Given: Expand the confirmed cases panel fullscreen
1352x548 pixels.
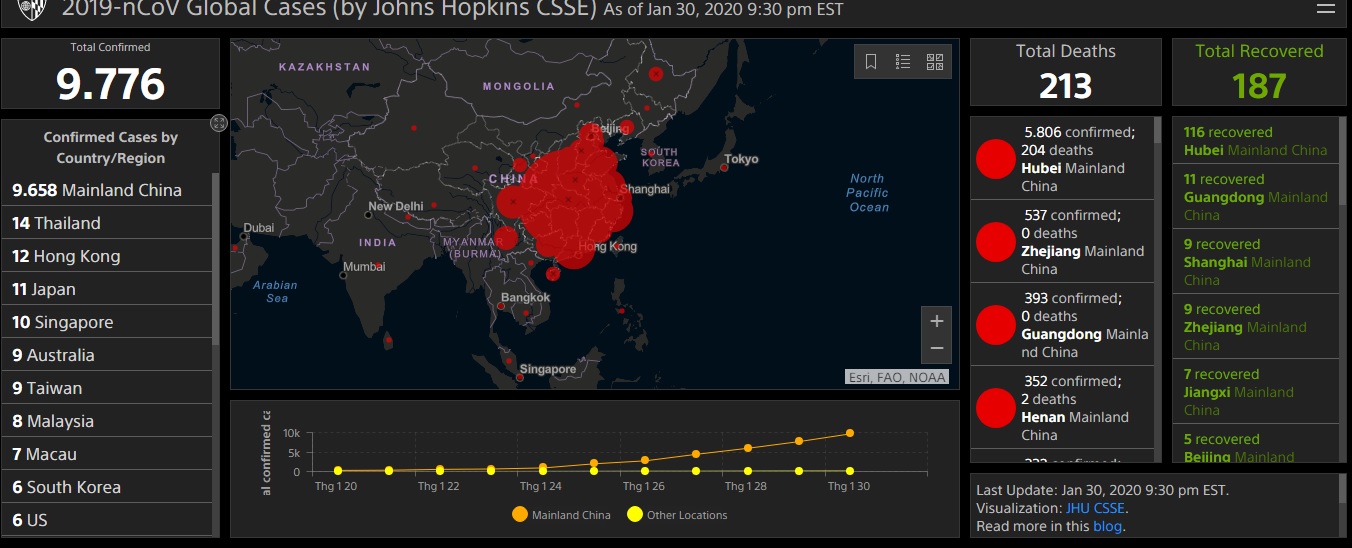Looking at the screenshot, I should pyautogui.click(x=219, y=122).
